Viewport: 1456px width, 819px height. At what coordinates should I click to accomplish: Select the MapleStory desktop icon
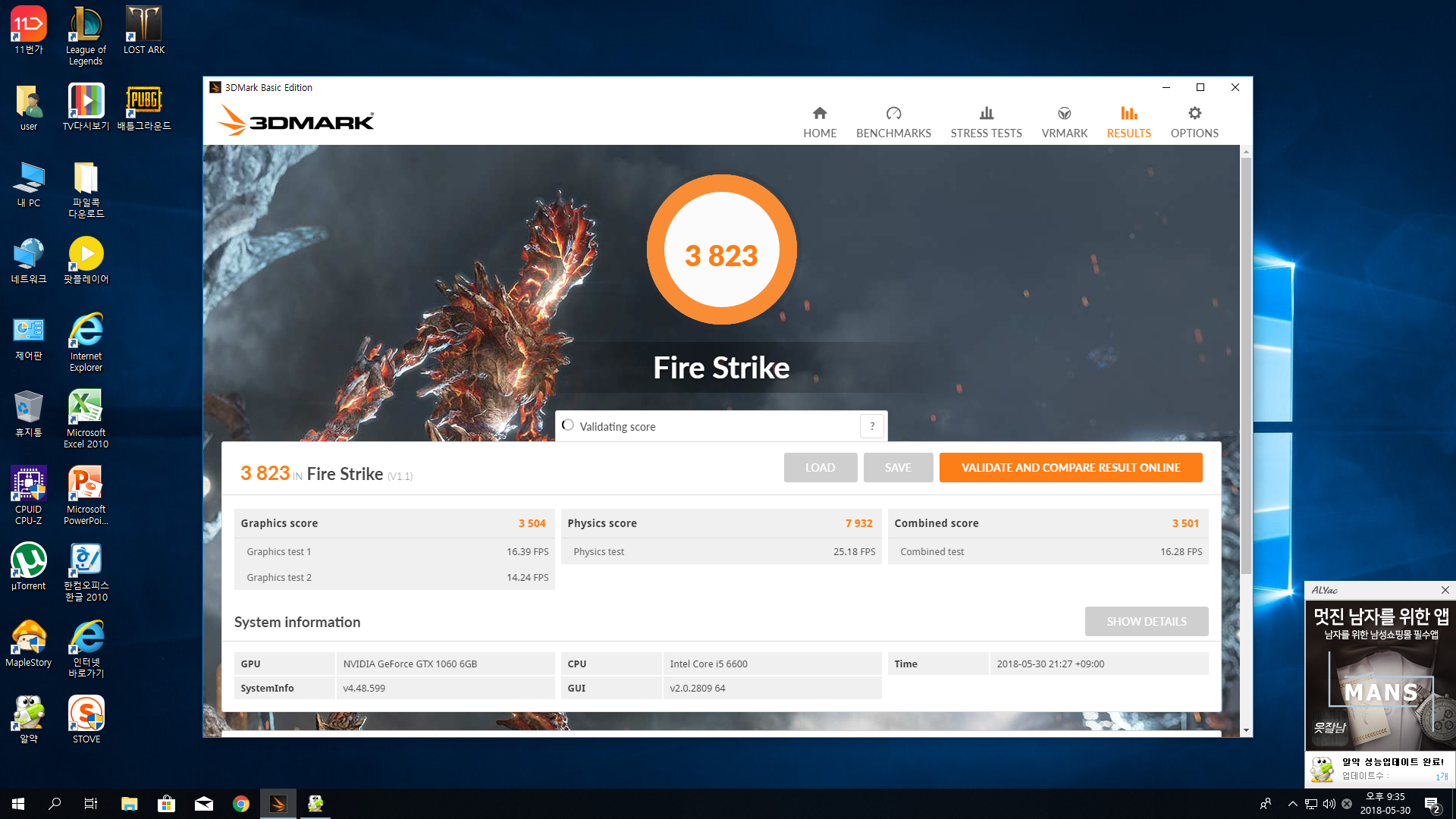[x=29, y=643]
